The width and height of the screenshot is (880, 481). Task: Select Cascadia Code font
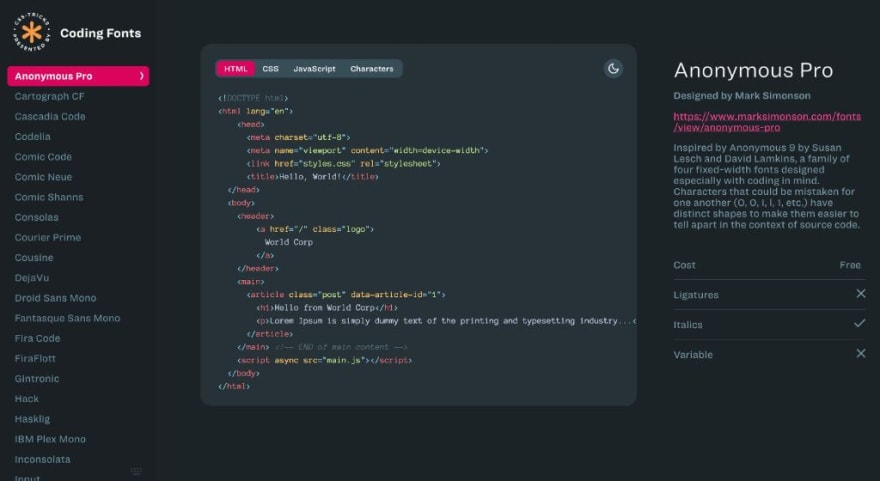pos(50,116)
